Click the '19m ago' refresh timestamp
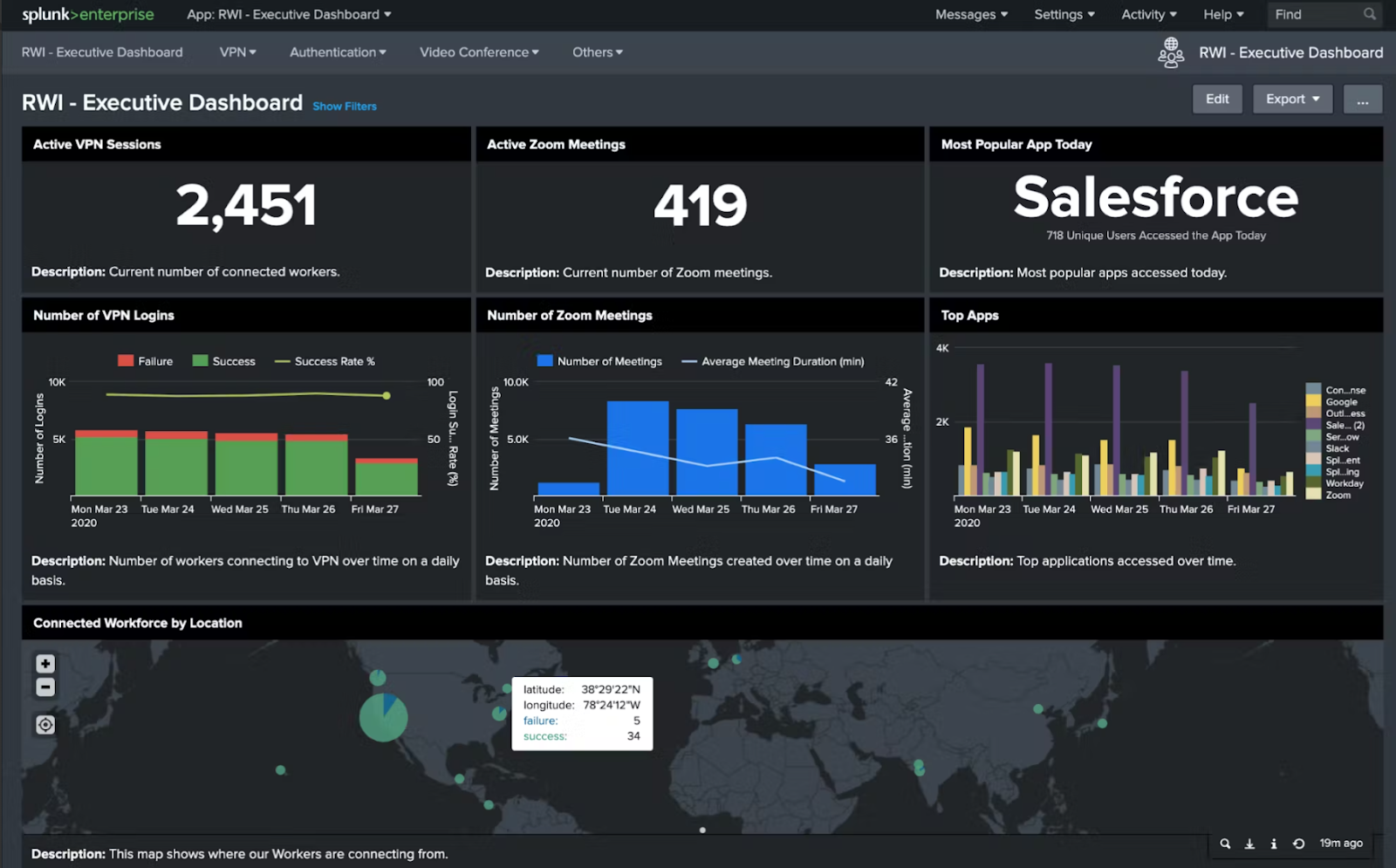Image resolution: width=1396 pixels, height=868 pixels. [x=1341, y=844]
